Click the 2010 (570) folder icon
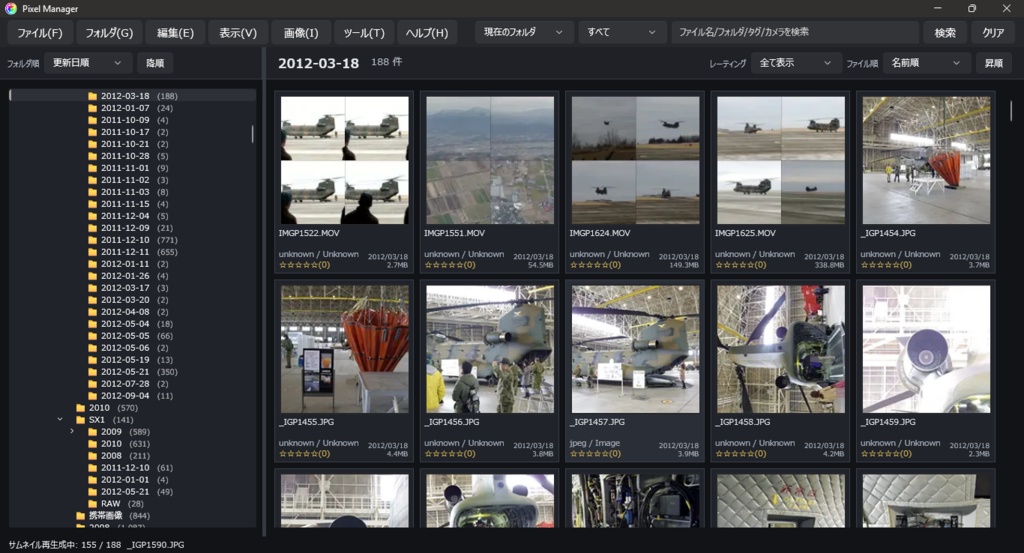1024x553 pixels. [81, 408]
